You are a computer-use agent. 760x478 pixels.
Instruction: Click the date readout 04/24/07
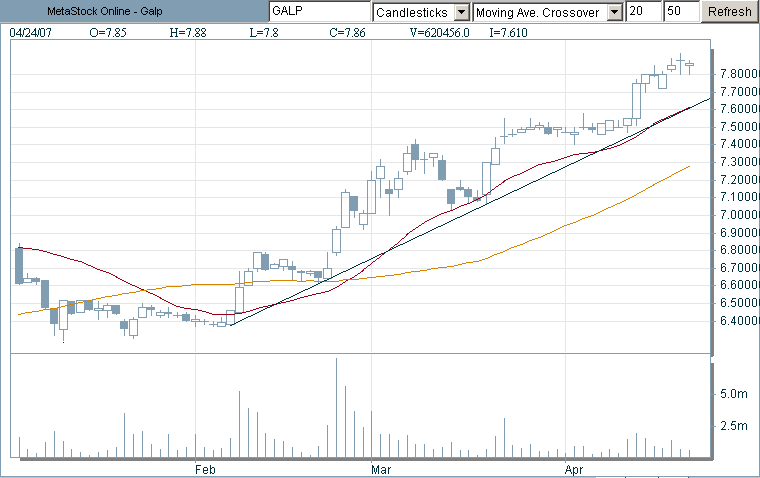pyautogui.click(x=31, y=33)
